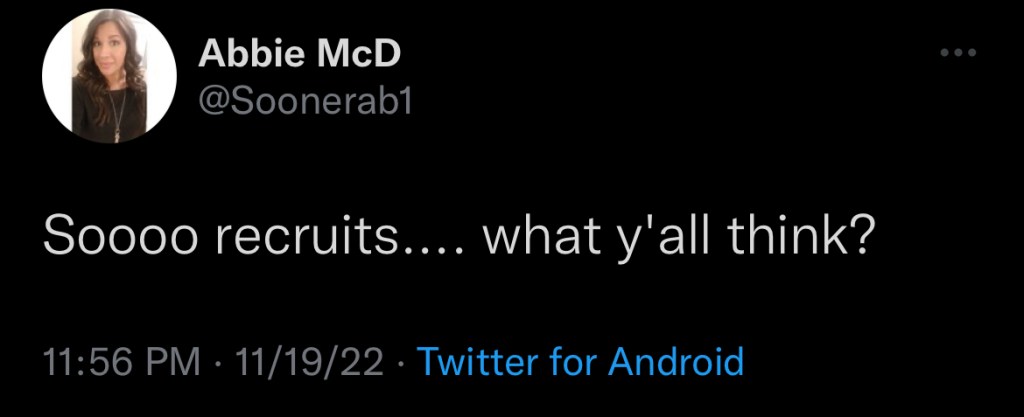Open the Twitter for Android source link

coord(580,361)
